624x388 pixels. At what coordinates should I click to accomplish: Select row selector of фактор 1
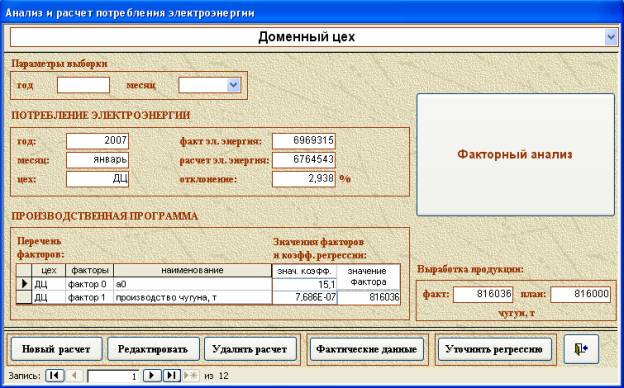coord(24,297)
